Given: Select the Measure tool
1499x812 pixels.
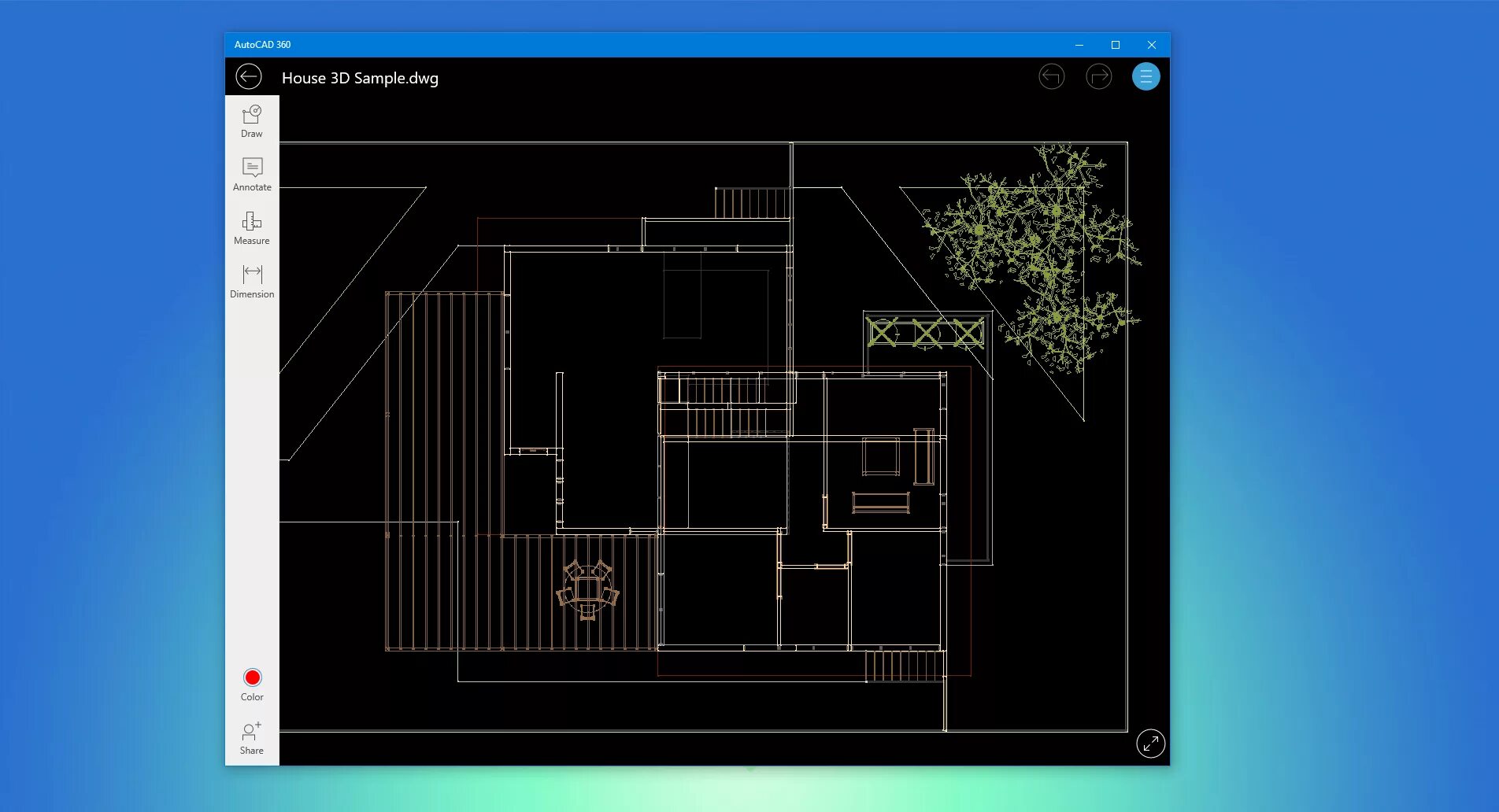Looking at the screenshot, I should (x=252, y=229).
